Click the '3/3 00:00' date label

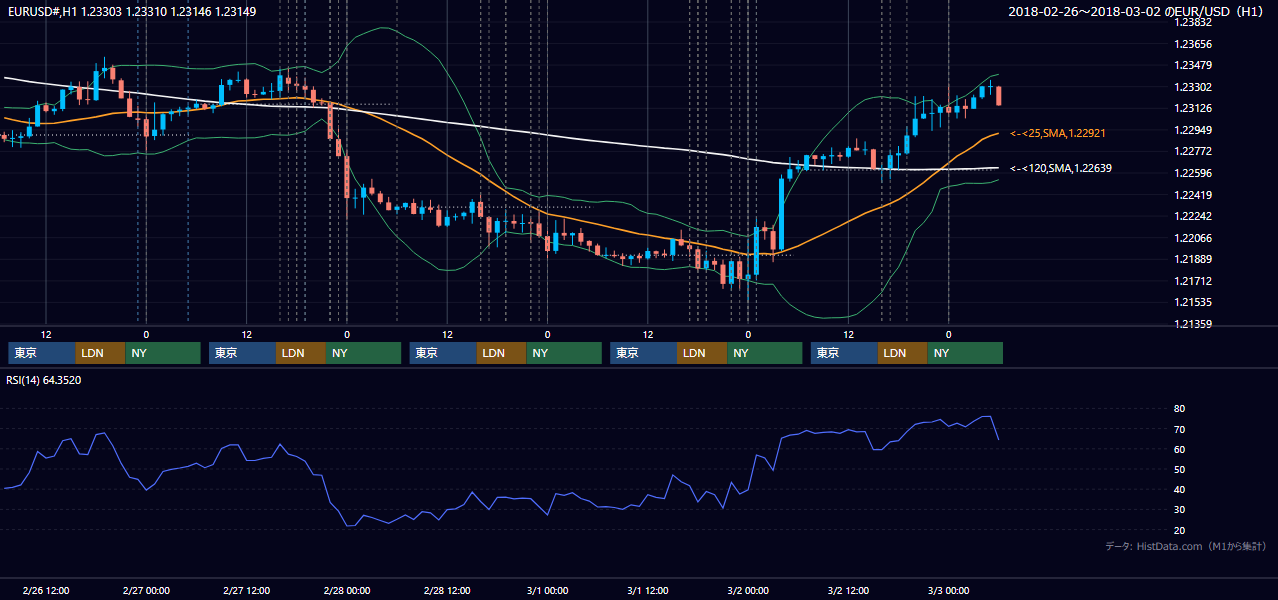point(949,591)
